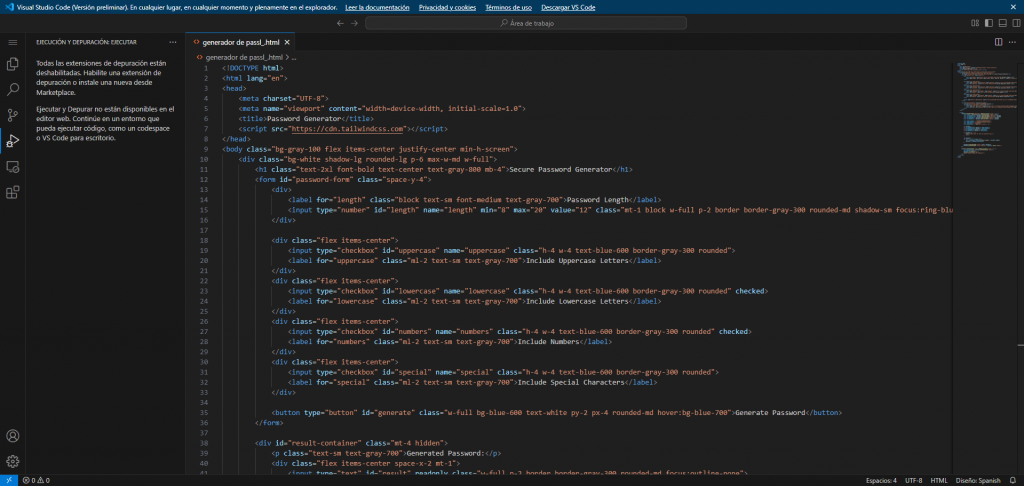
Task: Click the generador de passl_.html breadcrumb
Action: coord(244,57)
